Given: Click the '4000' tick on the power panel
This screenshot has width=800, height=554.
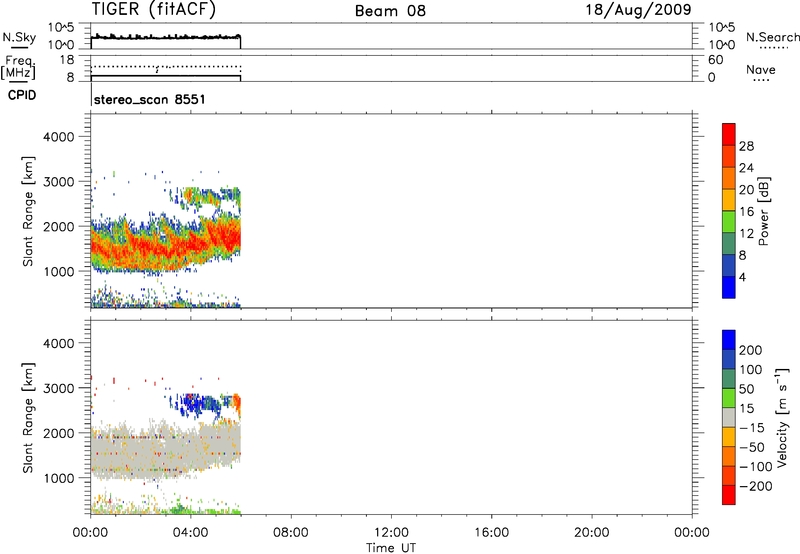Looking at the screenshot, I should 58,137.
